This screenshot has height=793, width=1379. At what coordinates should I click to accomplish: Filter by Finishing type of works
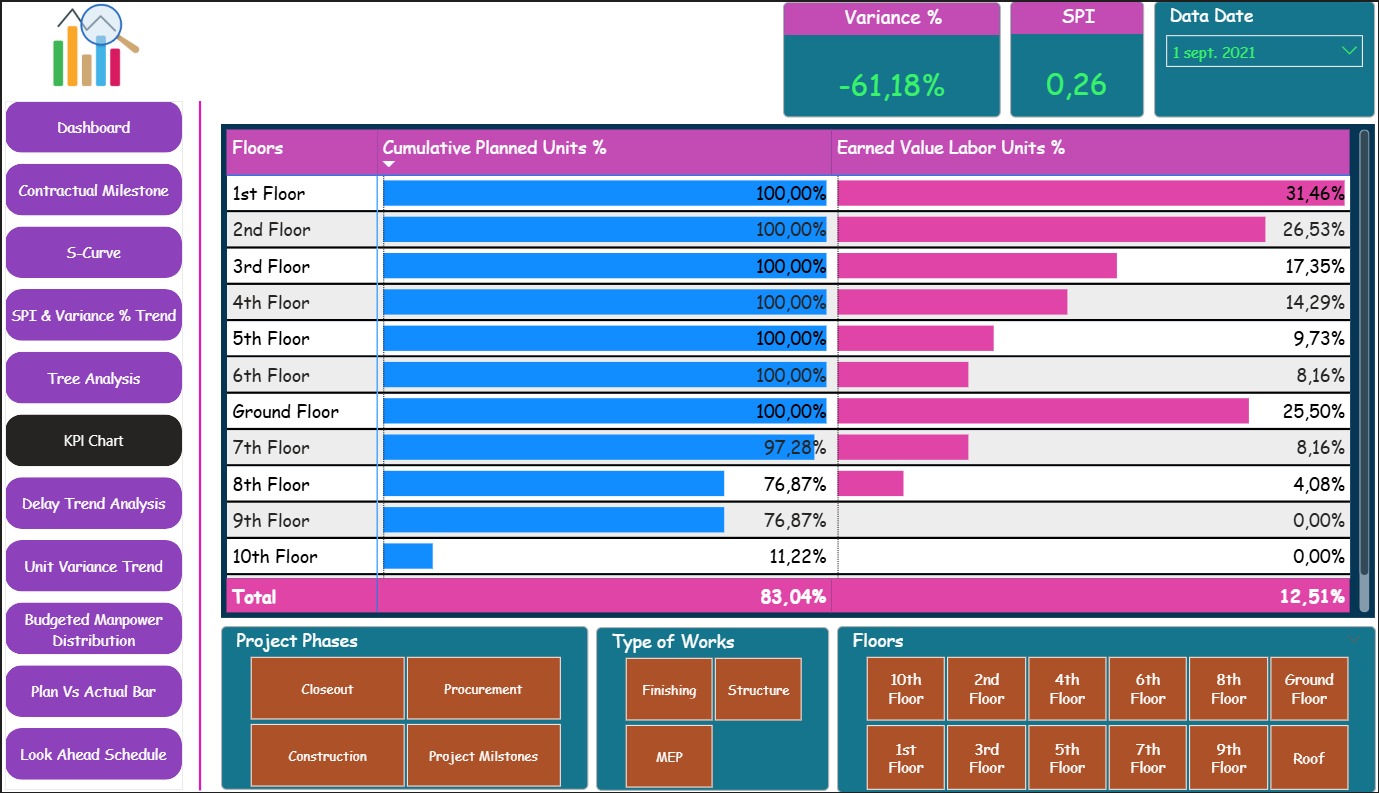[x=669, y=690]
